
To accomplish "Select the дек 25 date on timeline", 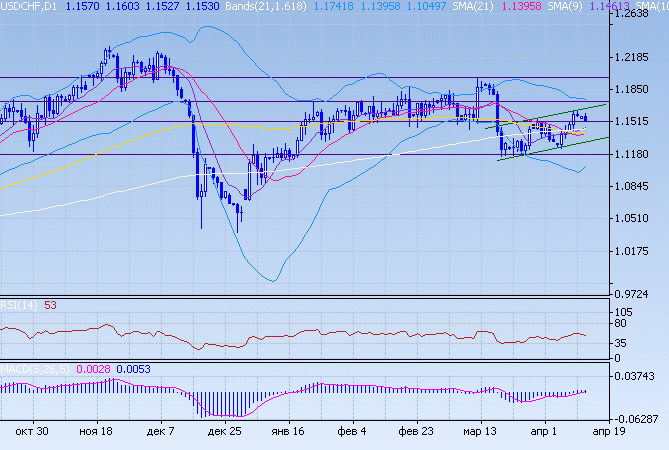I will [222, 429].
